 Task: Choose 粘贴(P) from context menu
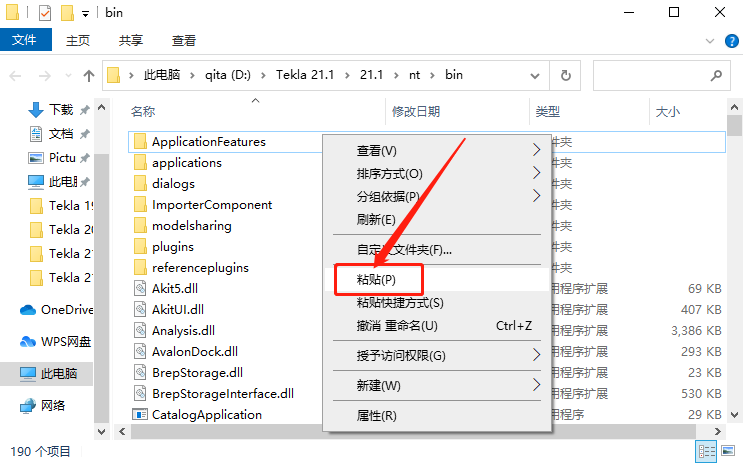437,279
